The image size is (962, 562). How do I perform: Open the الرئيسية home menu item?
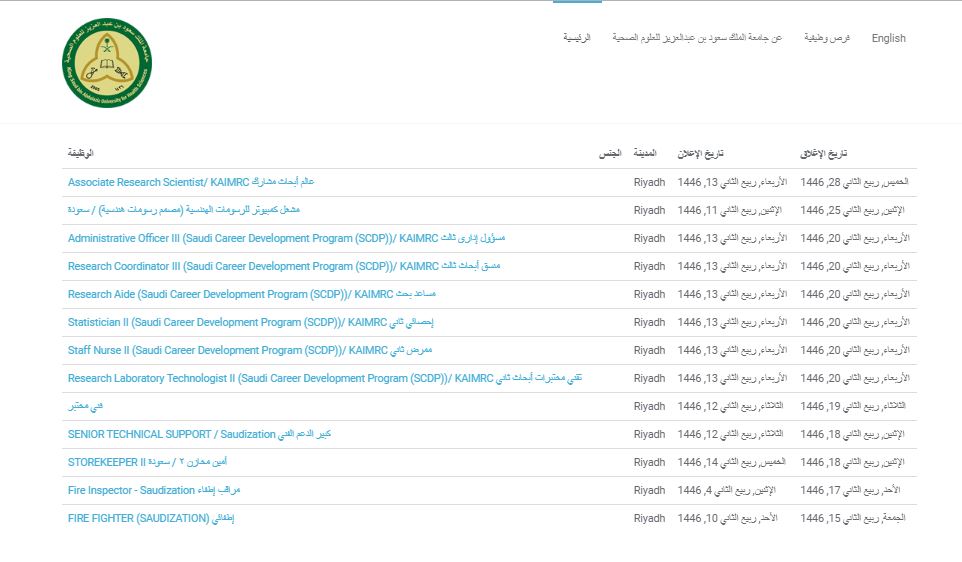click(576, 38)
